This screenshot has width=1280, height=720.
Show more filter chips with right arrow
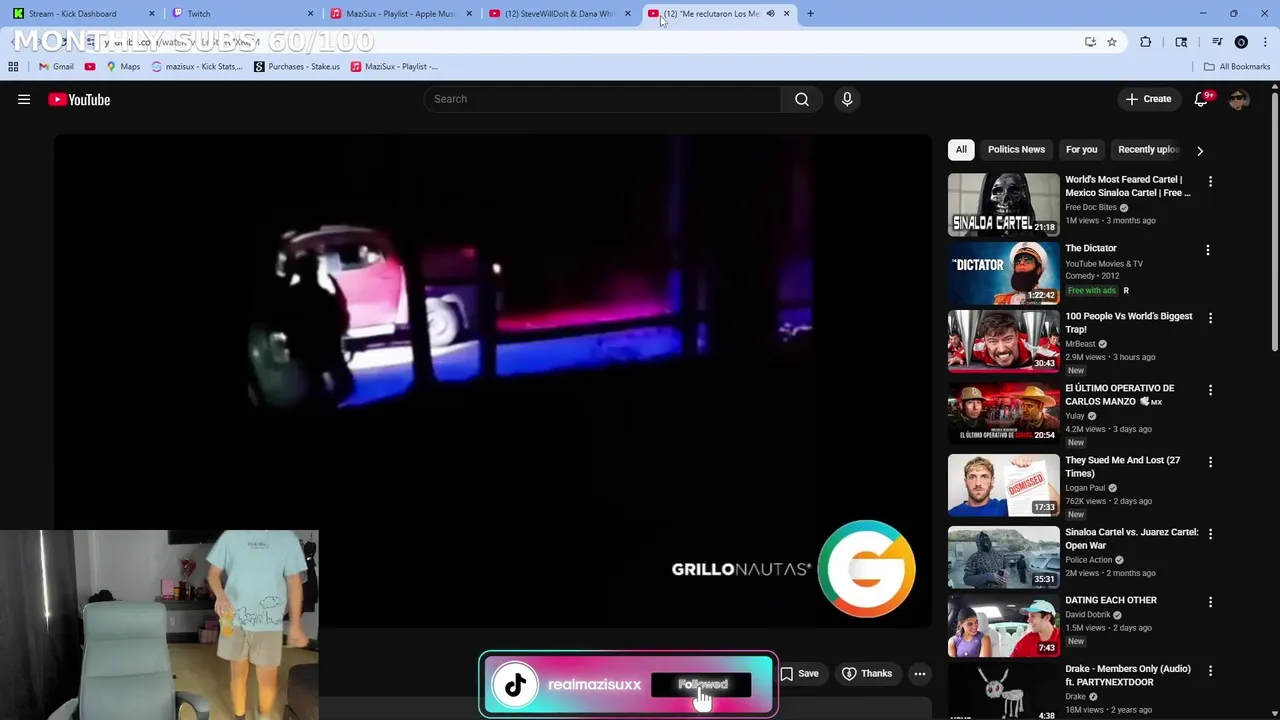point(1200,150)
